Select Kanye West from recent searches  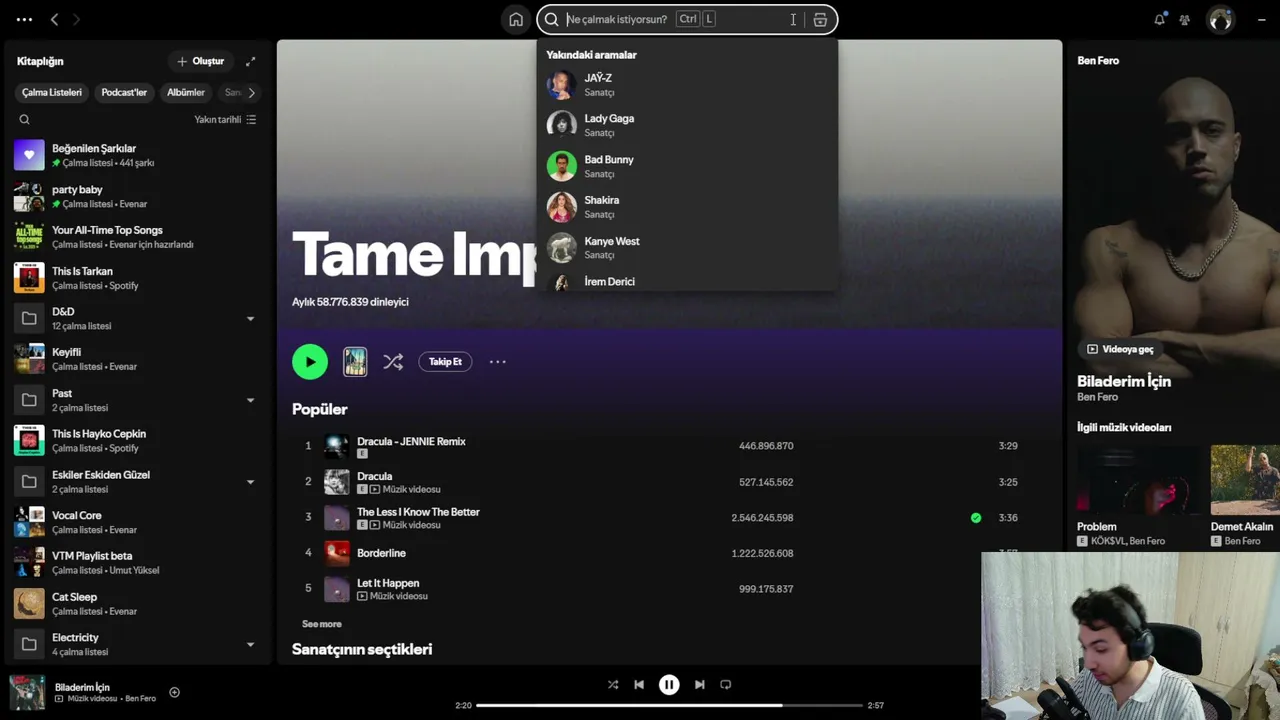(687, 248)
